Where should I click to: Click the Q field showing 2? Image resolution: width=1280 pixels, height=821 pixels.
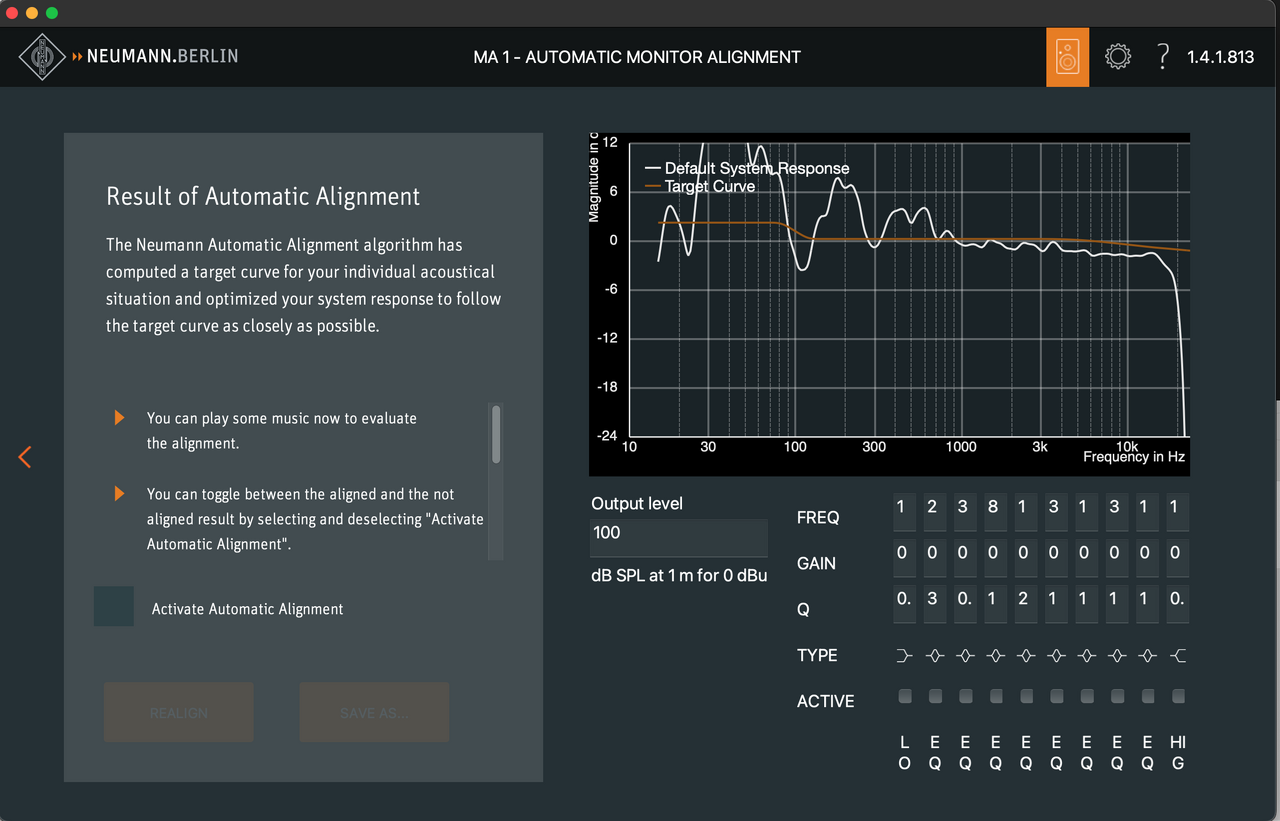click(x=1026, y=603)
